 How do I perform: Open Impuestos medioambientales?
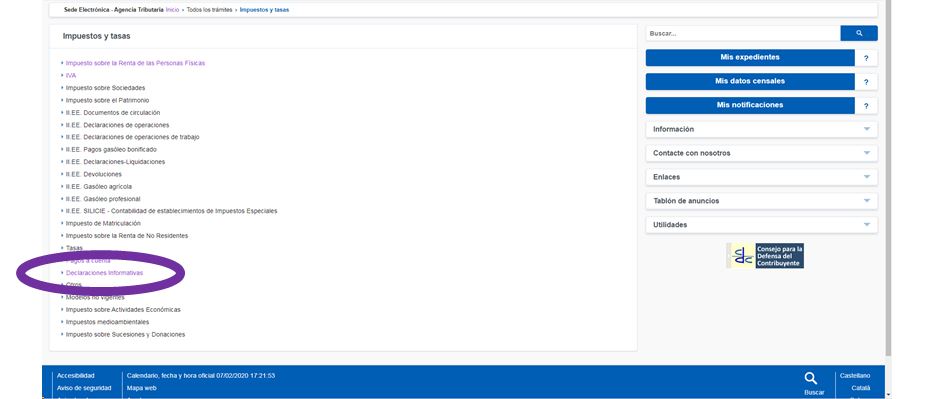click(107, 322)
